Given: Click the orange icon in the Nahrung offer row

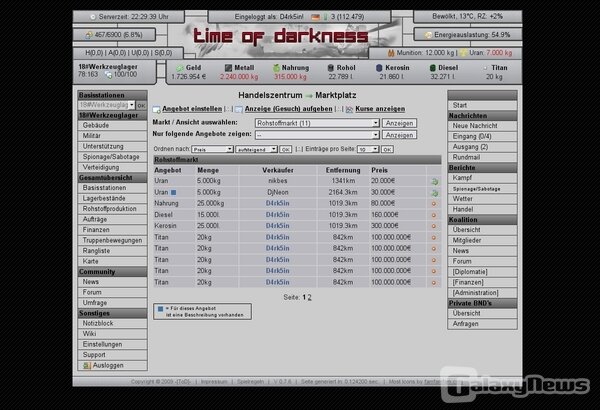Looking at the screenshot, I should [434, 204].
